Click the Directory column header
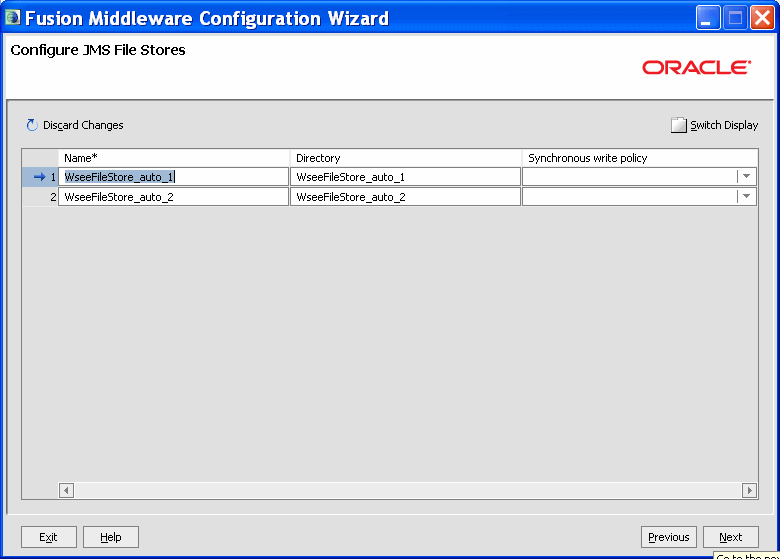Image resolution: width=780 pixels, height=559 pixels. point(405,158)
